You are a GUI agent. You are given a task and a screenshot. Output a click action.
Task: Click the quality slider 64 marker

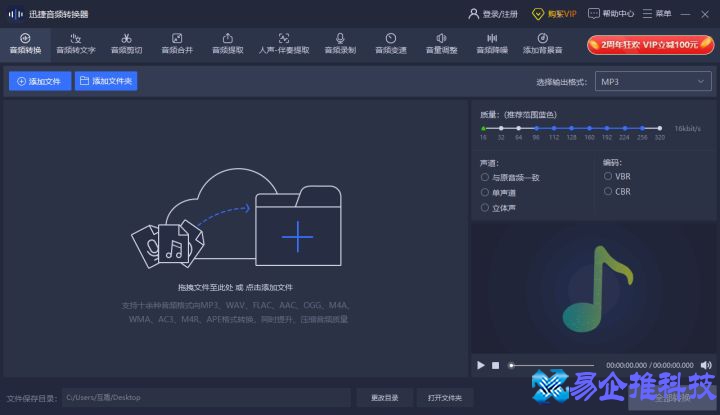coord(518,129)
